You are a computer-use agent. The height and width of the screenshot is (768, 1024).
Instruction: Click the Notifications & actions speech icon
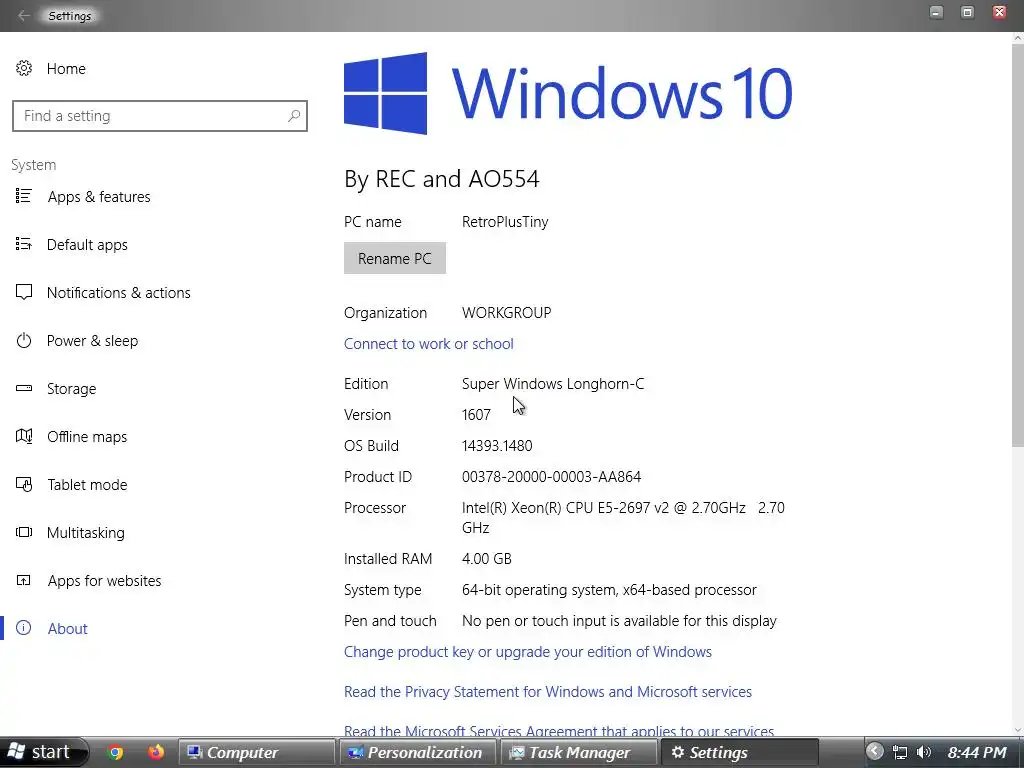24,292
